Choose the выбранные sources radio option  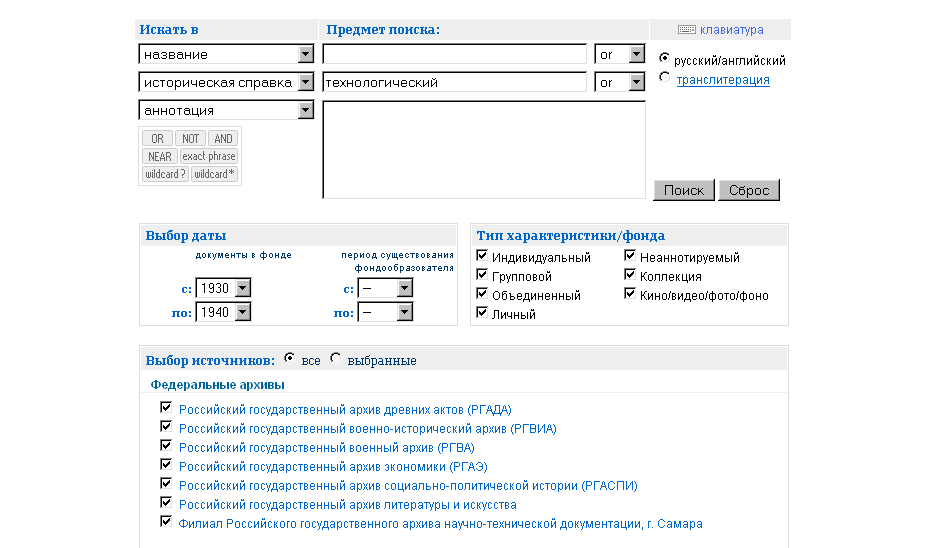click(x=335, y=359)
